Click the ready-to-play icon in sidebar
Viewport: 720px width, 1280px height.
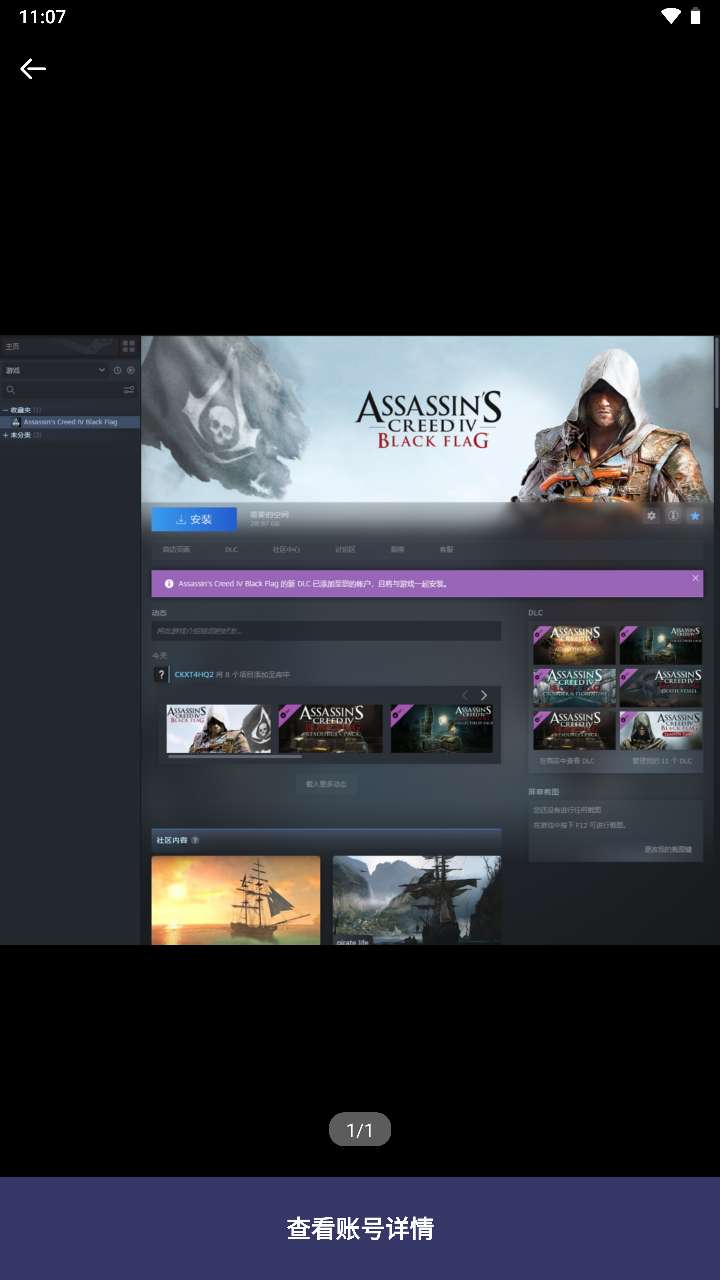130,370
